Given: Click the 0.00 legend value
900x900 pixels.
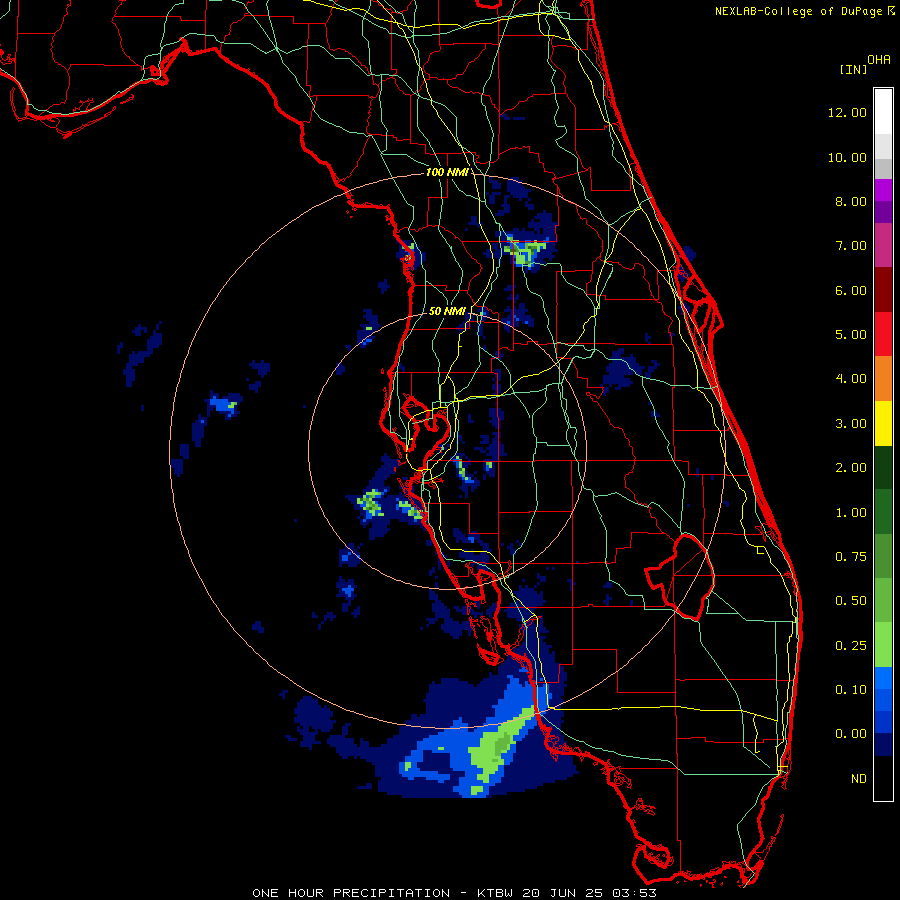Looking at the screenshot, I should pyautogui.click(x=851, y=734).
